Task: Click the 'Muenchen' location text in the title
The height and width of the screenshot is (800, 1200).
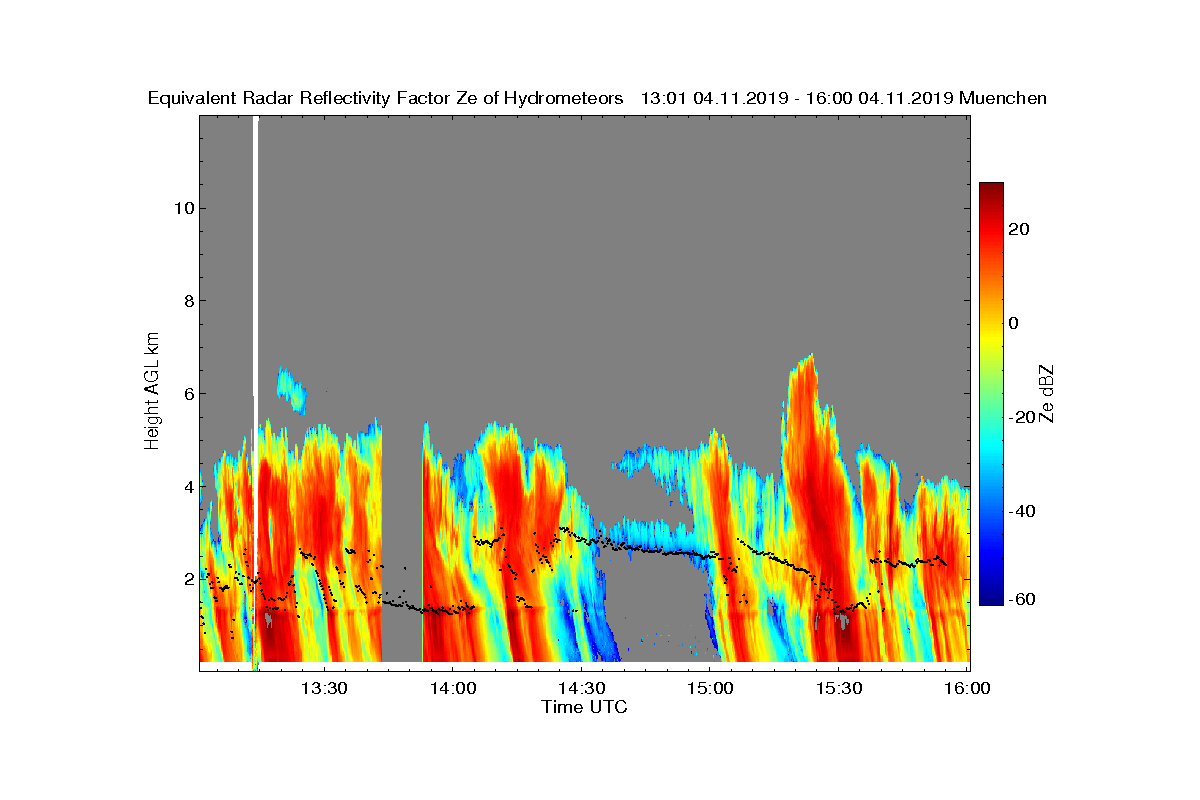Action: pyautogui.click(x=1003, y=98)
